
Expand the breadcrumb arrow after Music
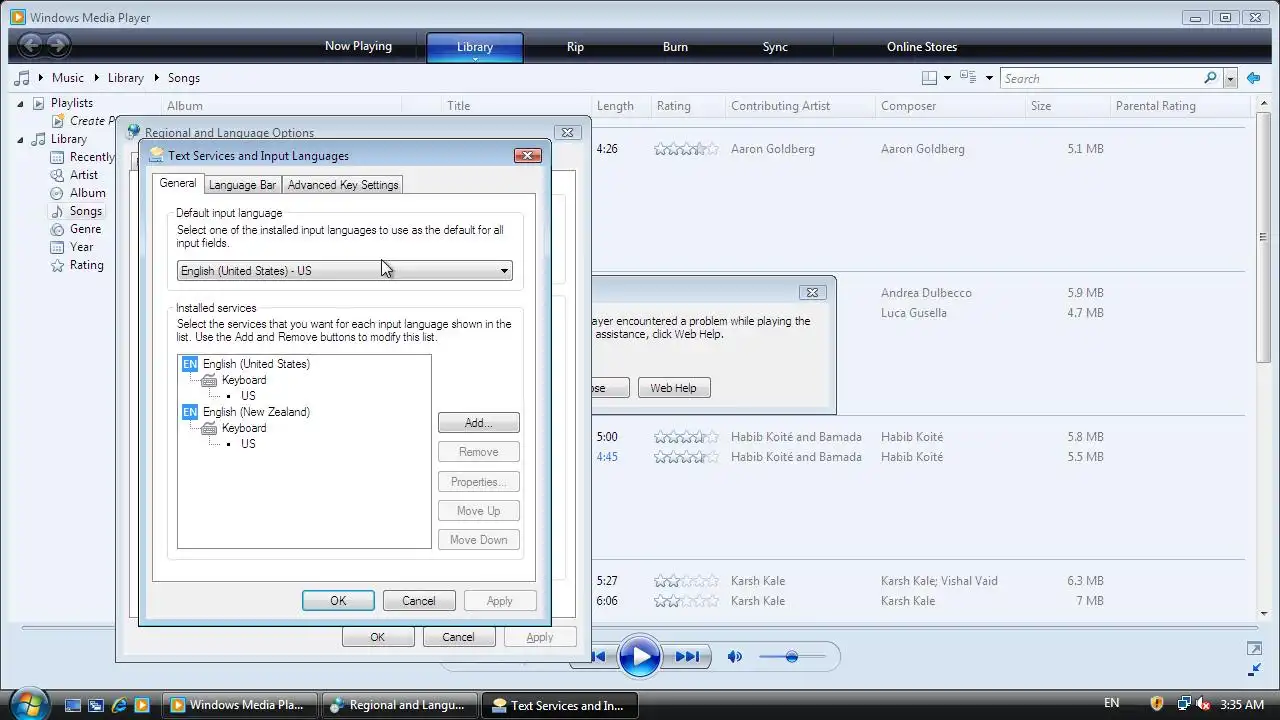[97, 78]
